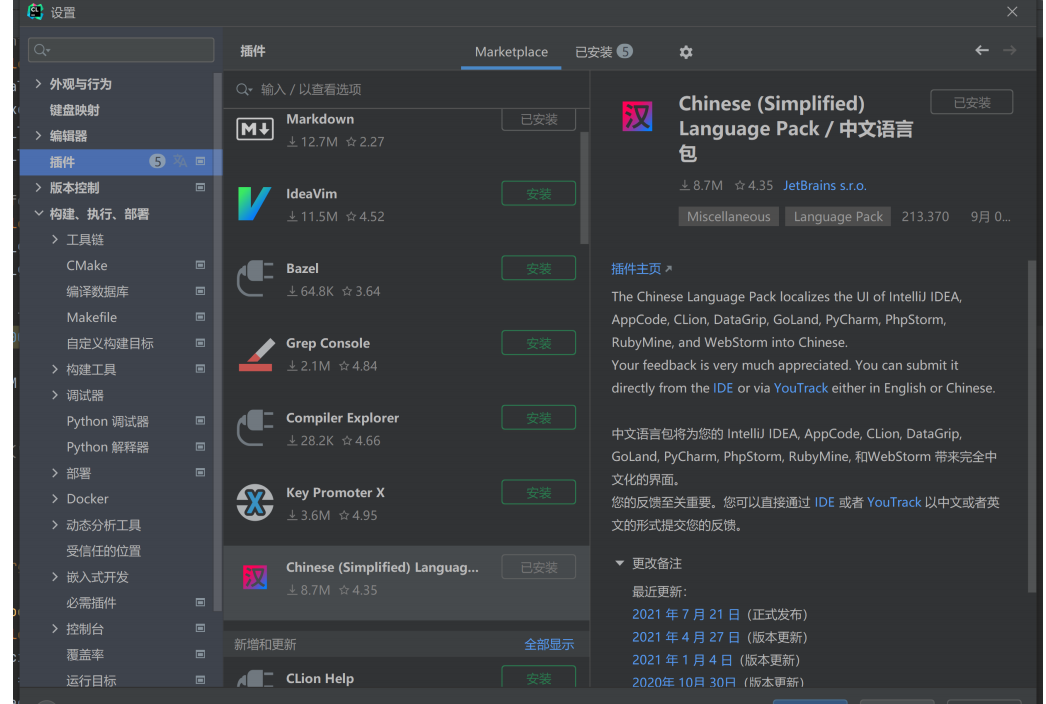This screenshot has width=1046, height=704.
Task: Click 全部显示 link for new and updated
Action: [549, 644]
